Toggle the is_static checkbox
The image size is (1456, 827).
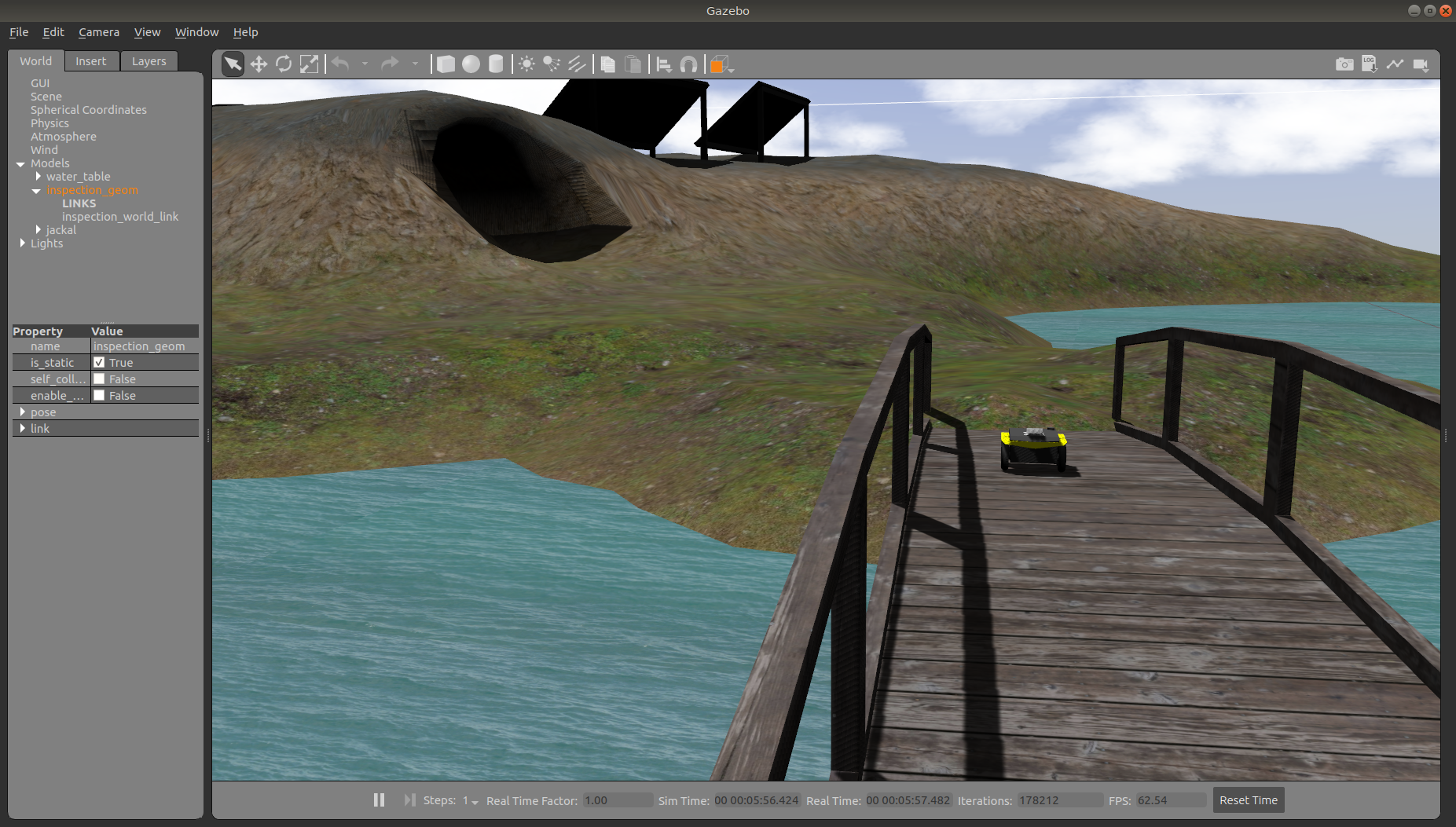click(99, 363)
